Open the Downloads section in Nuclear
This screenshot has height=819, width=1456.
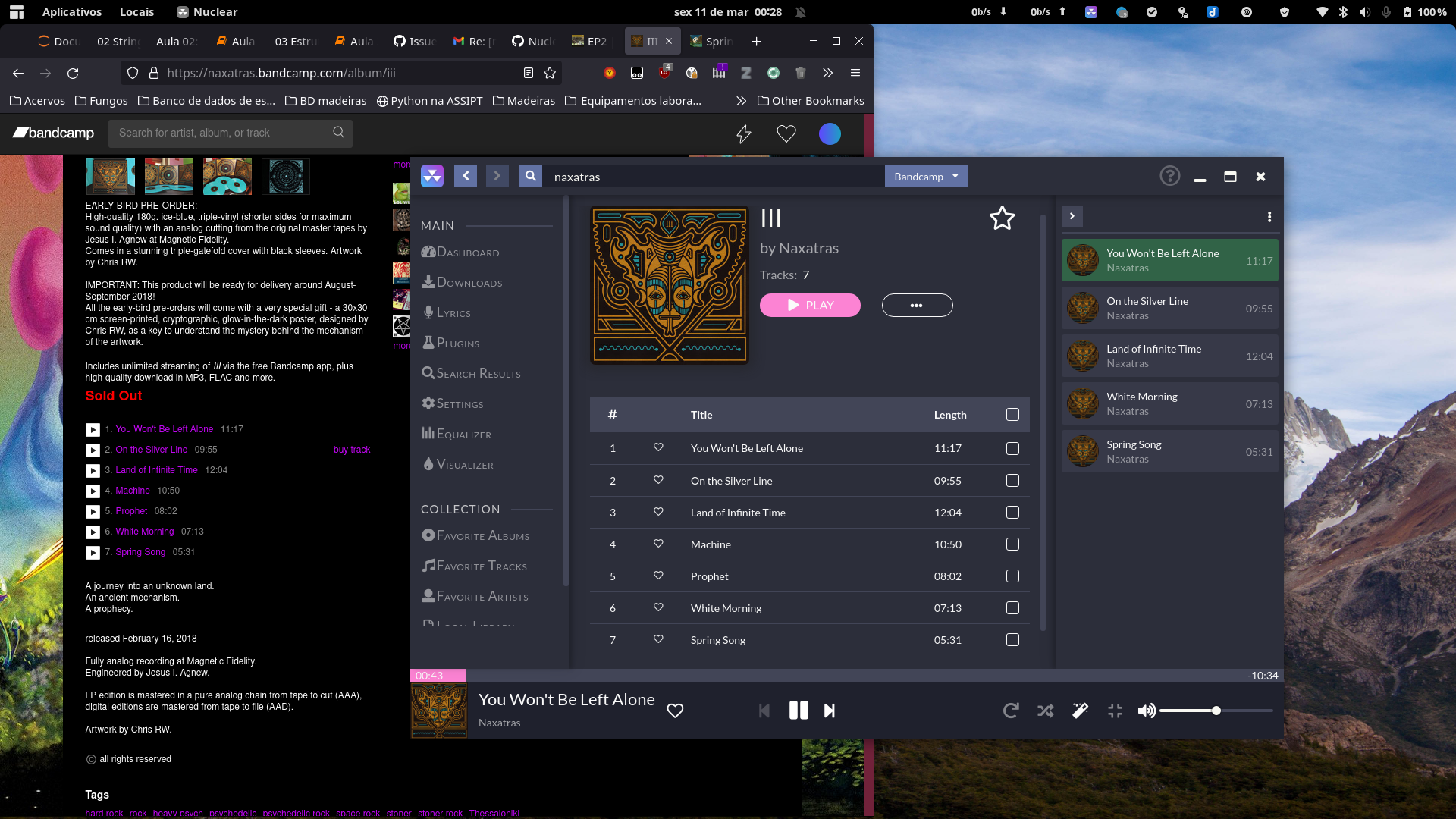pyautogui.click(x=468, y=282)
